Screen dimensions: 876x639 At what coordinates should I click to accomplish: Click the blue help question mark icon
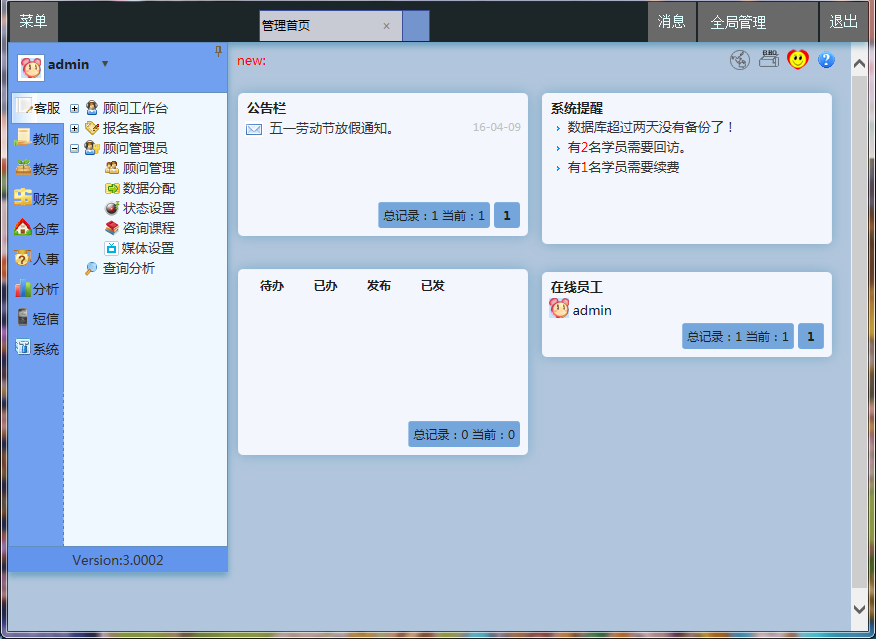click(x=826, y=60)
